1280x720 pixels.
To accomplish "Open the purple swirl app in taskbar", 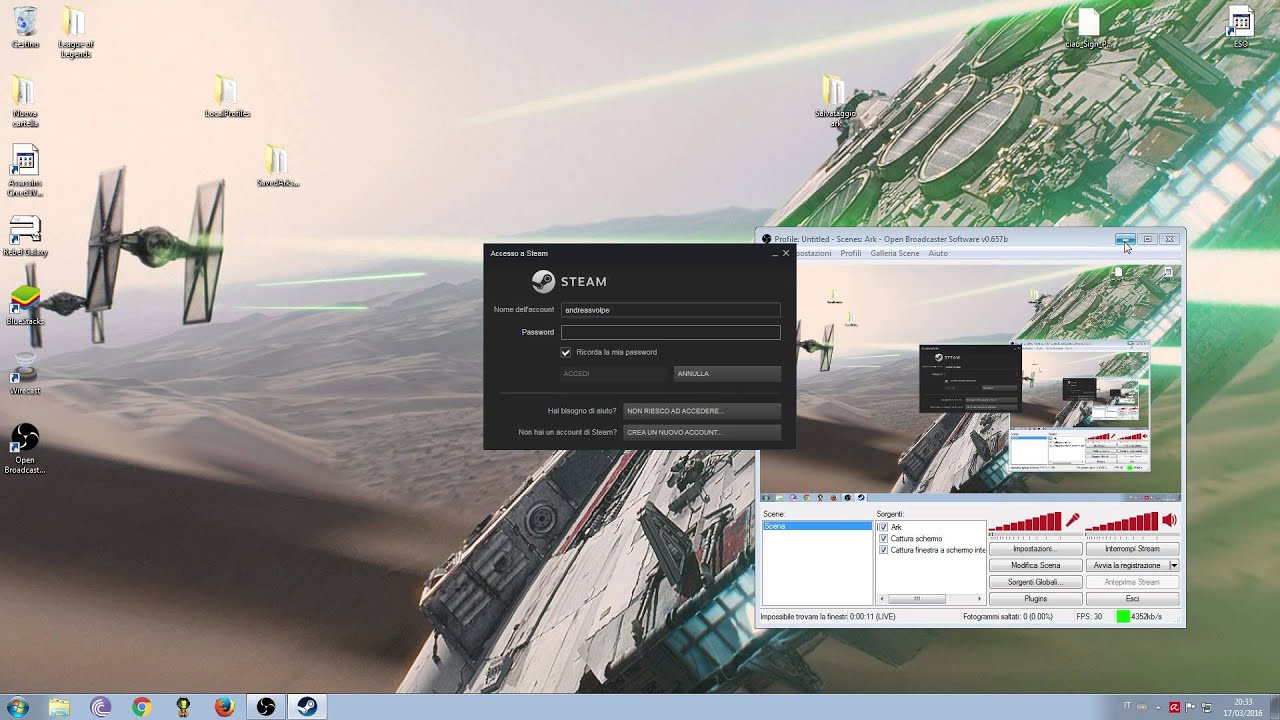I will point(100,707).
